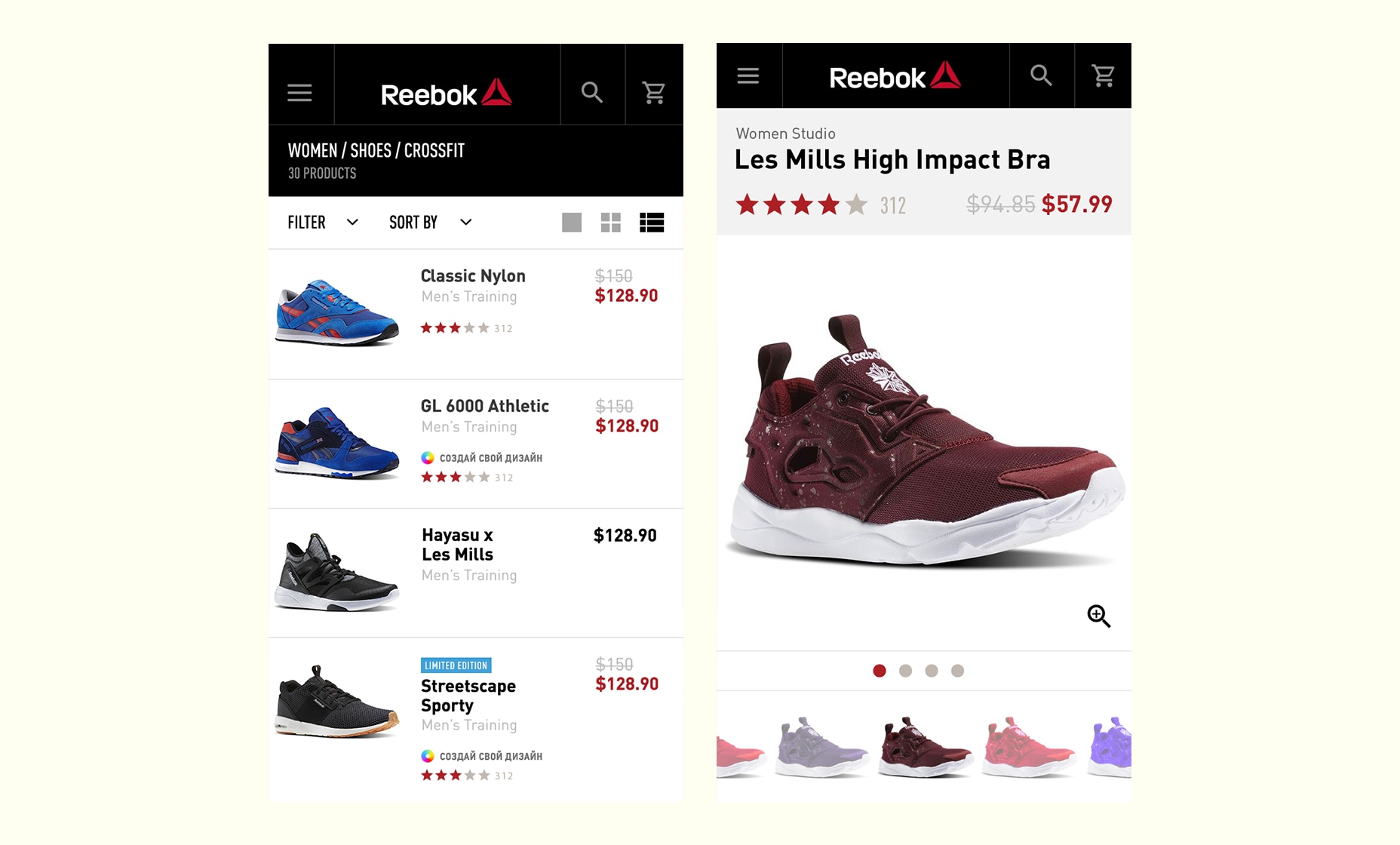Tap search icon on product detail header

tap(1041, 75)
